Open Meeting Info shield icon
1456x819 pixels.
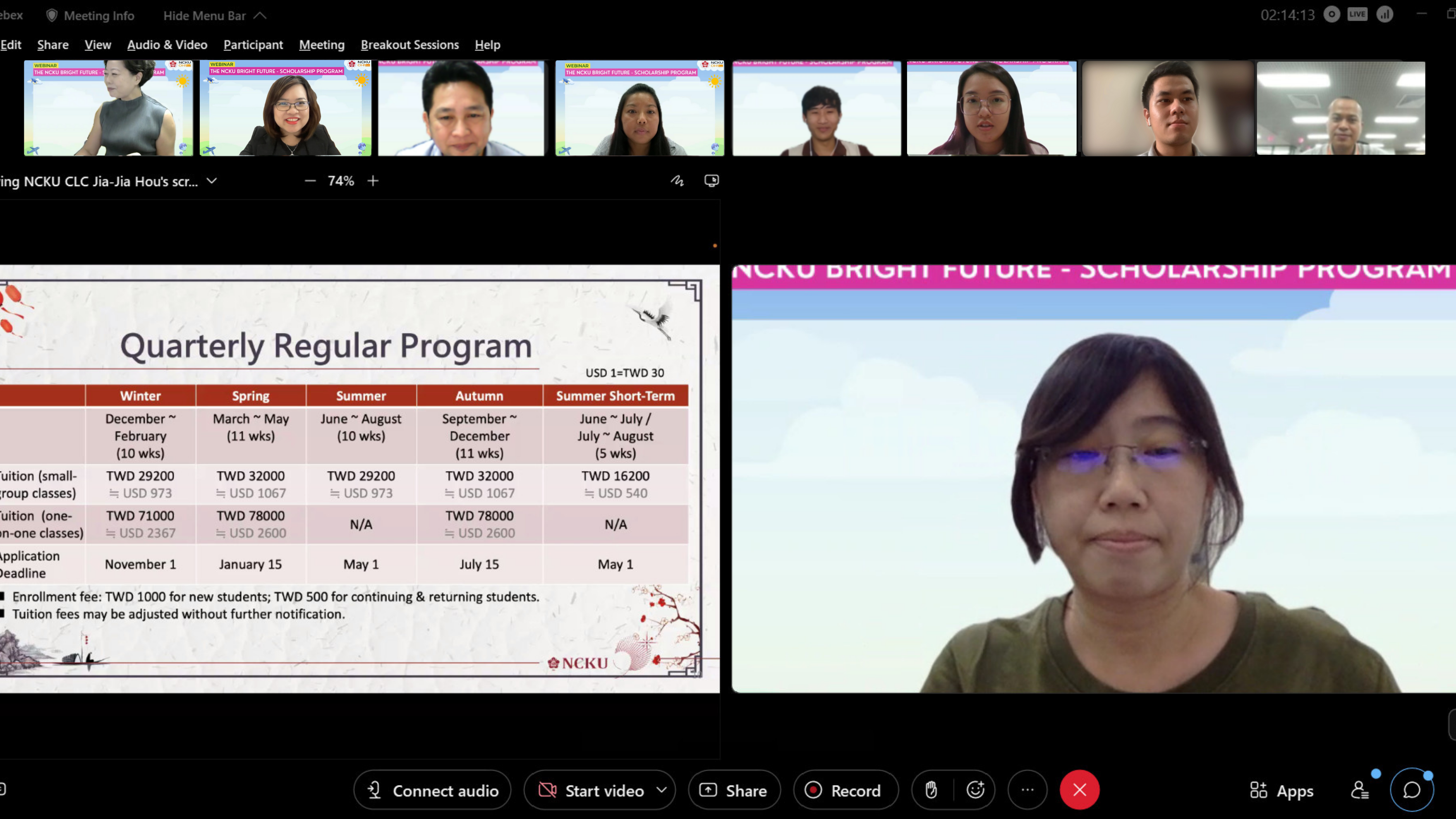point(51,15)
